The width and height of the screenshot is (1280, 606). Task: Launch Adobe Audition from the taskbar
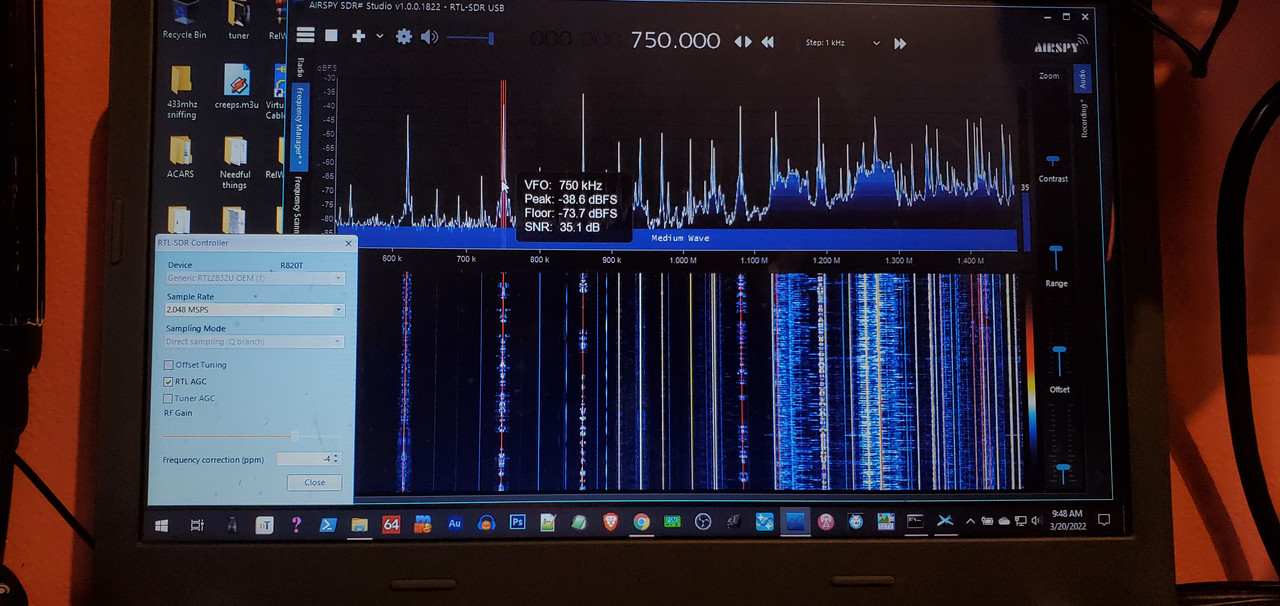(x=454, y=522)
